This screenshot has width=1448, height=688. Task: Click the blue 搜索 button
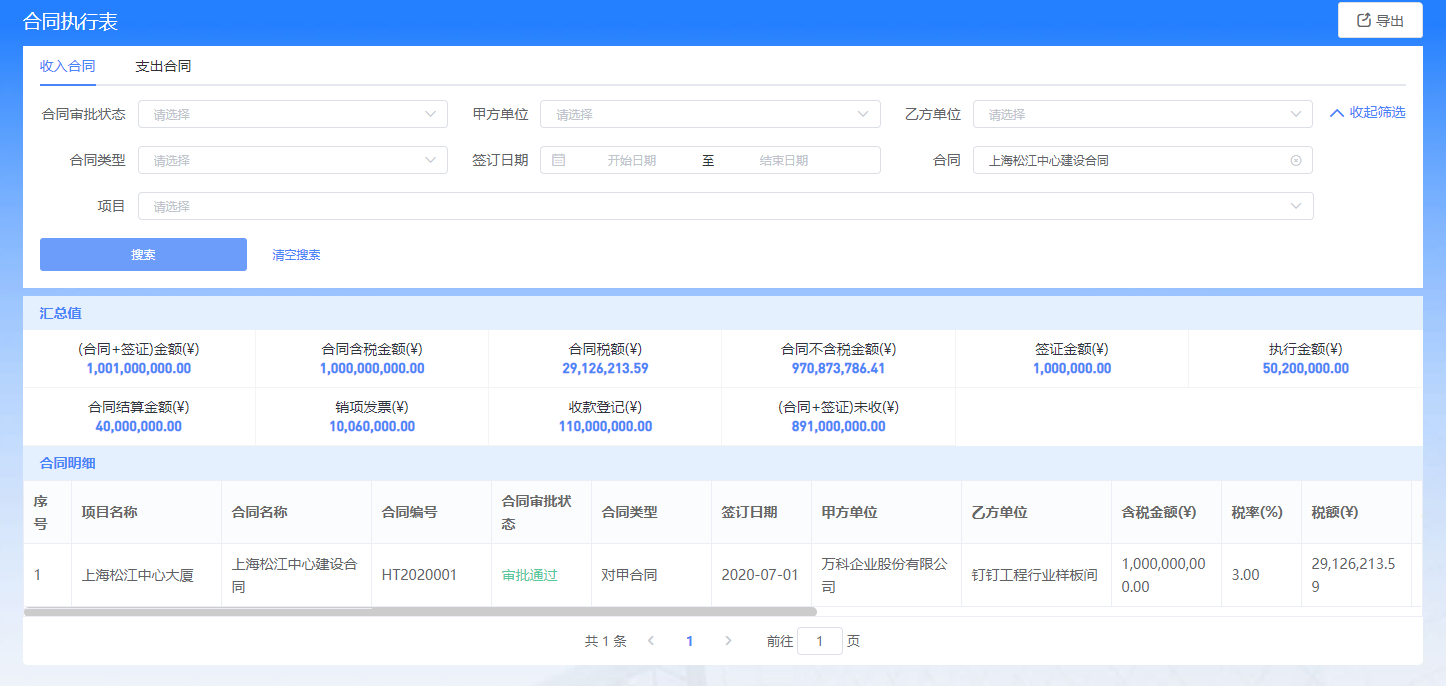click(x=143, y=254)
